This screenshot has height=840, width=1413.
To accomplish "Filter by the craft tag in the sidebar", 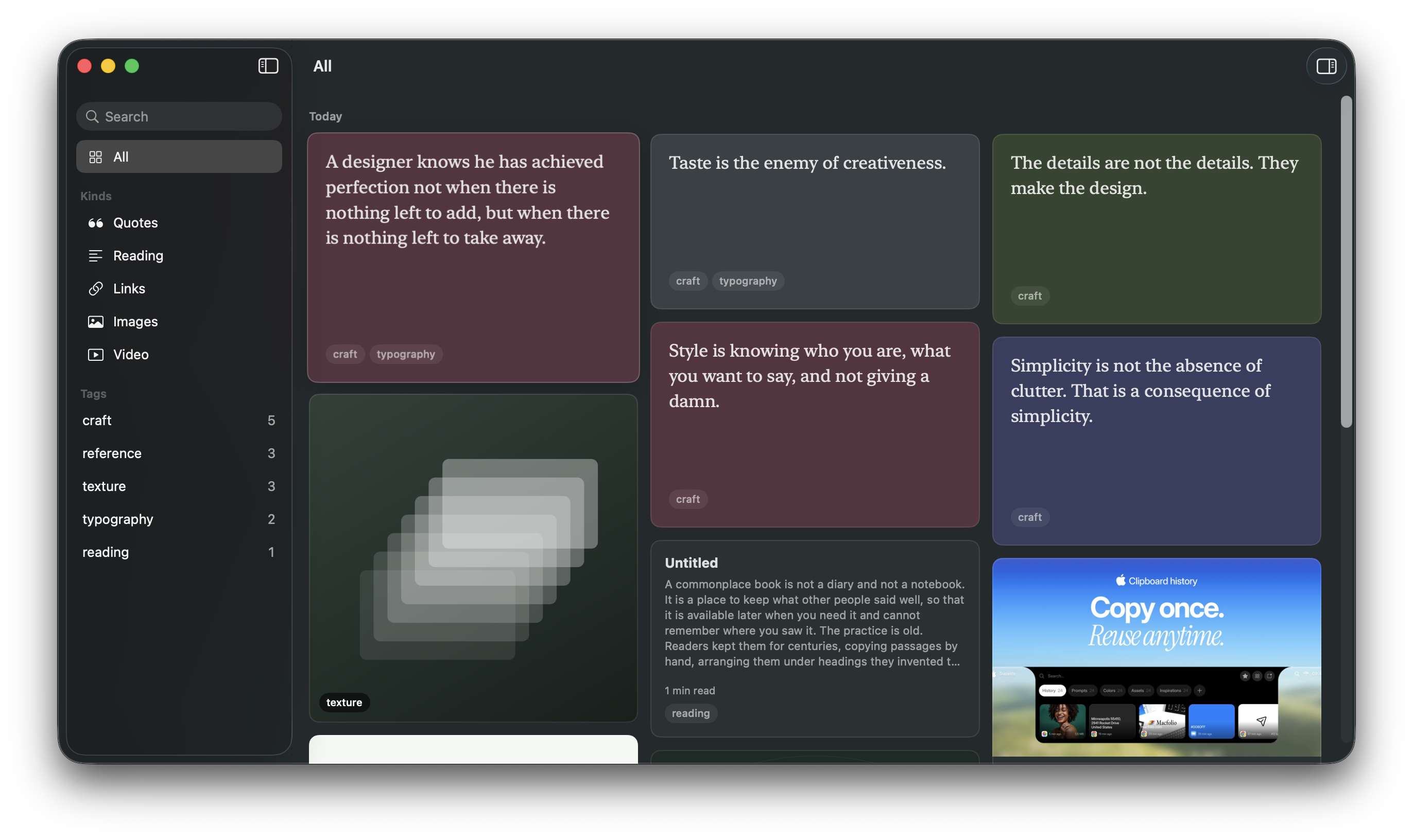I will (x=179, y=421).
